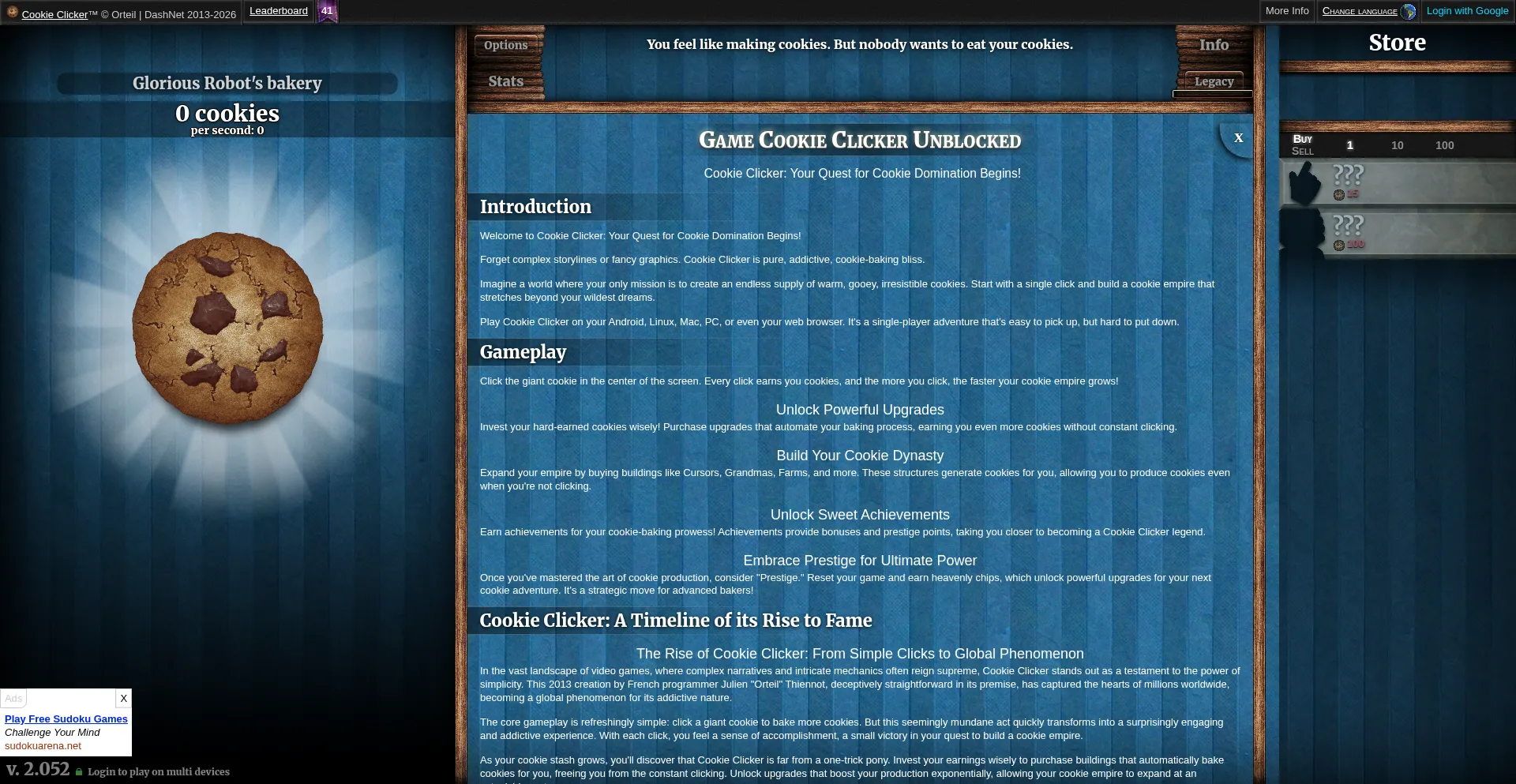Viewport: 1516px width, 784px height.
Task: Buy the locked cursor building priced 15
Action: [1397, 183]
